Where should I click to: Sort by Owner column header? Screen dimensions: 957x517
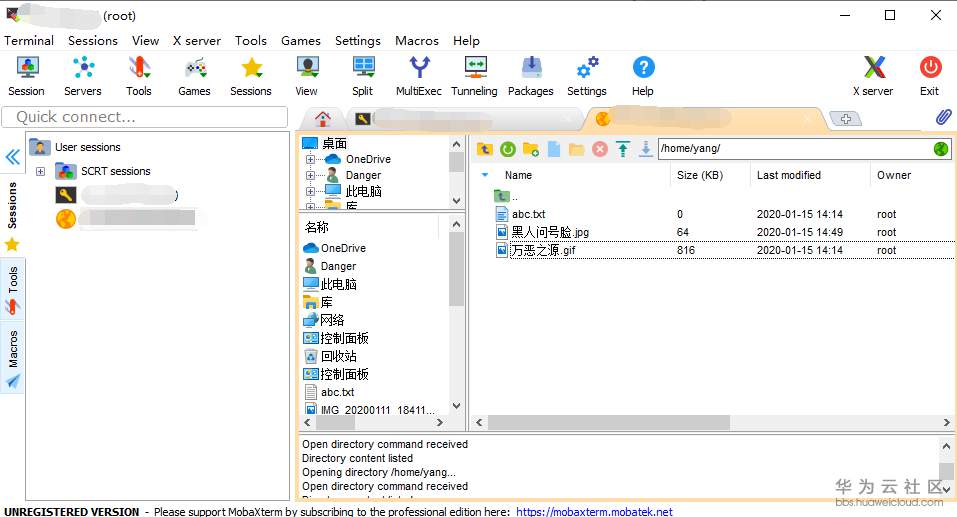pyautogui.click(x=894, y=175)
